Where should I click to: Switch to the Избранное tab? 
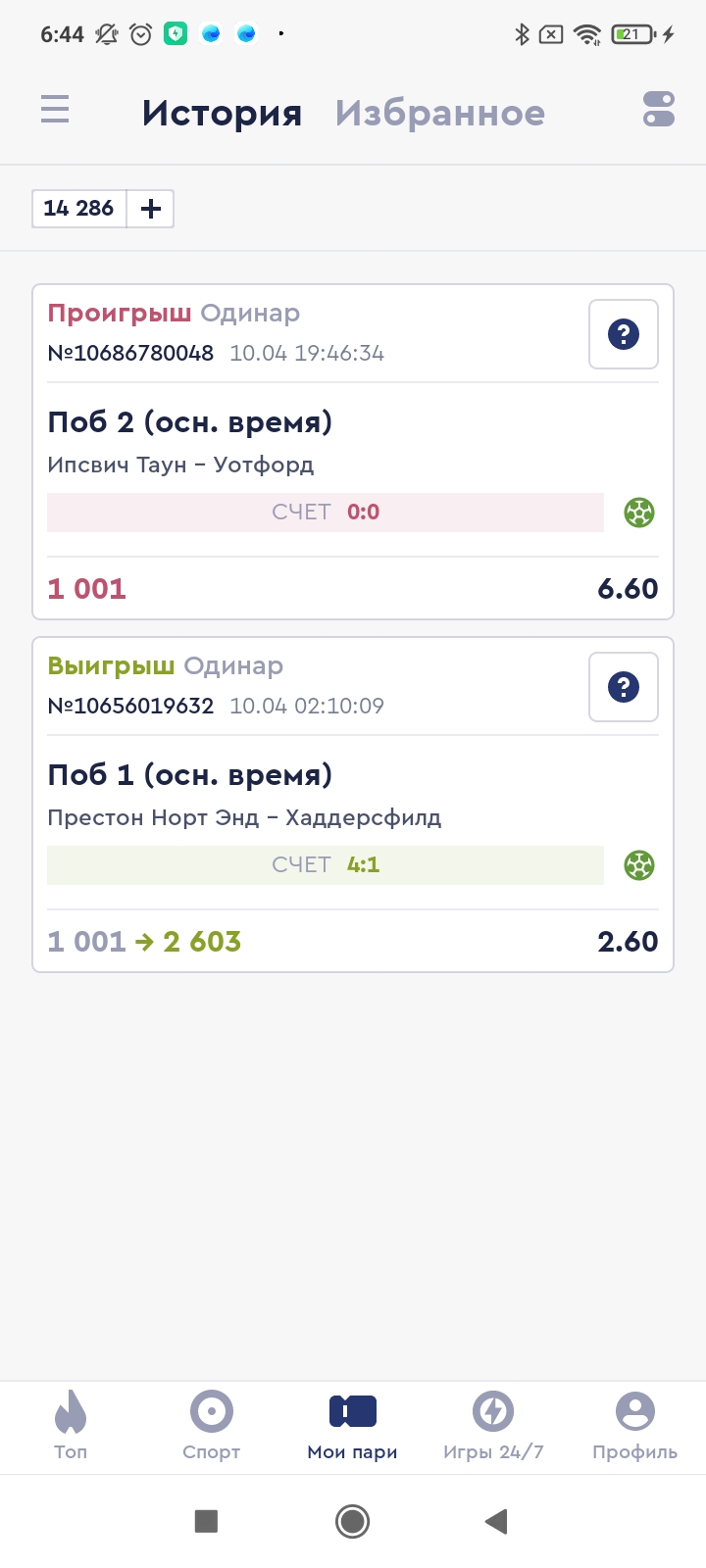pyautogui.click(x=439, y=114)
